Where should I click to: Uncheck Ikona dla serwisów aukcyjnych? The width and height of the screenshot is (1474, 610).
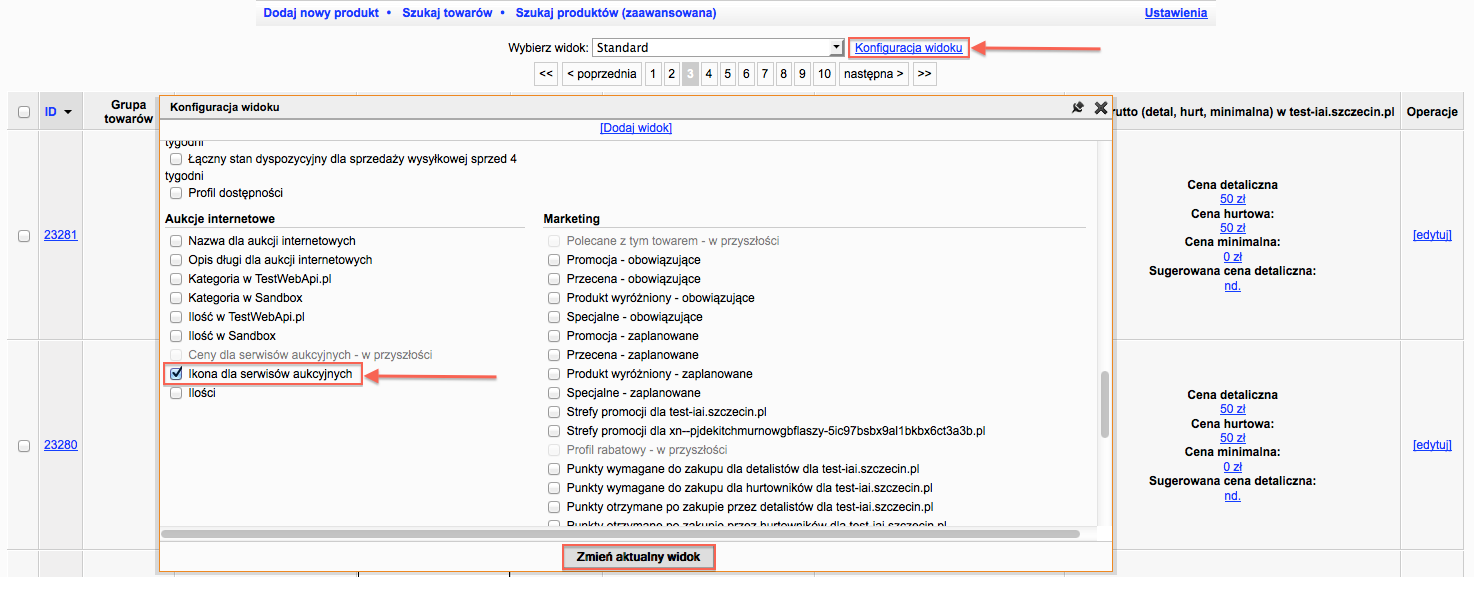176,374
